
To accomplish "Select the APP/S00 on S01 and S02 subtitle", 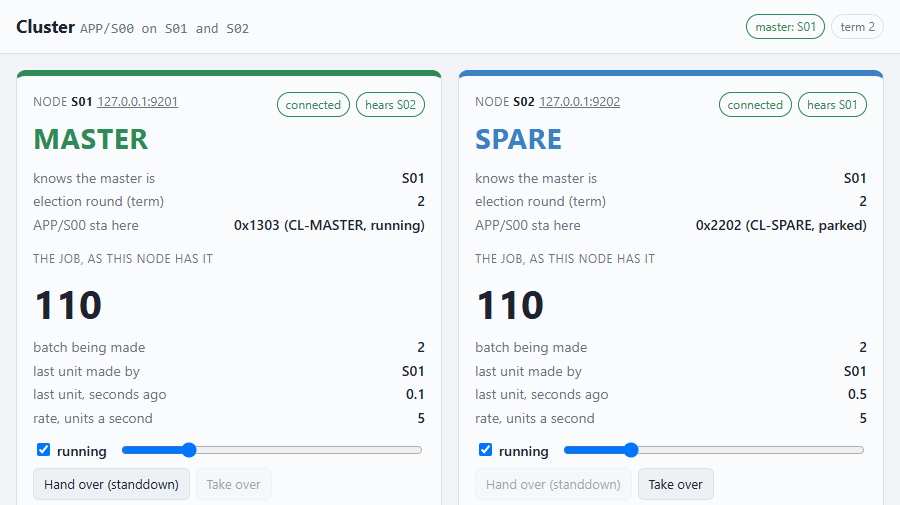I will click(x=164, y=29).
